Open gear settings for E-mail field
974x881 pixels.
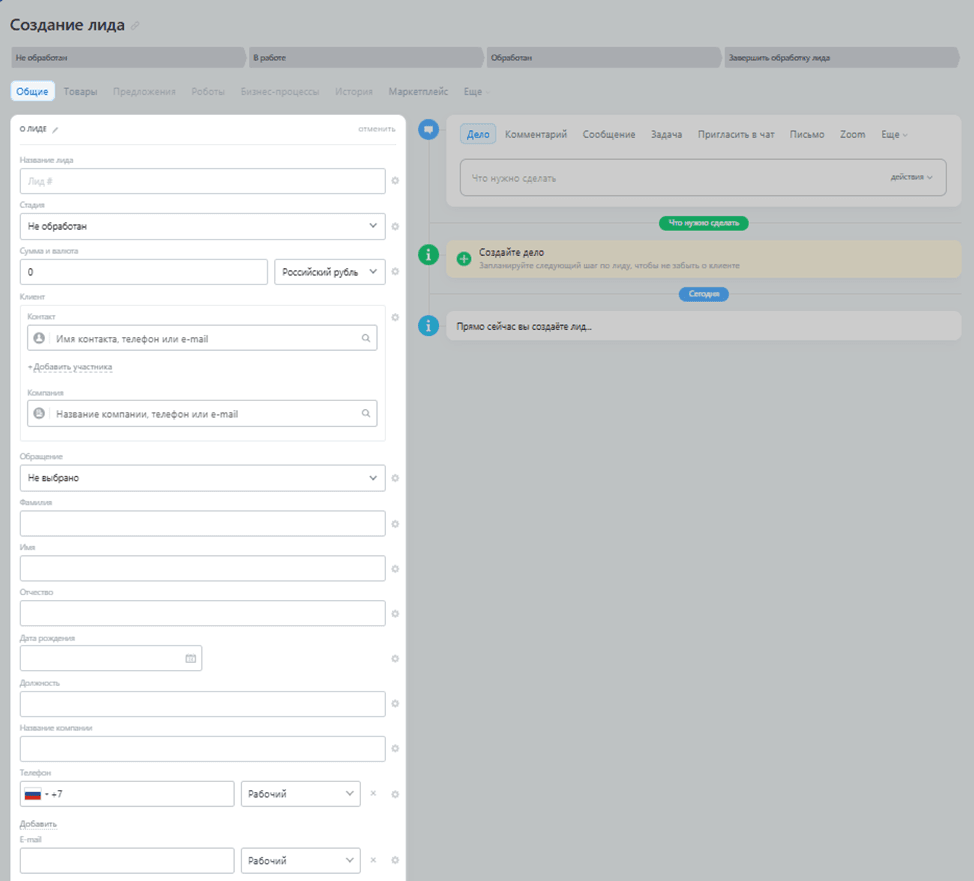(x=395, y=860)
